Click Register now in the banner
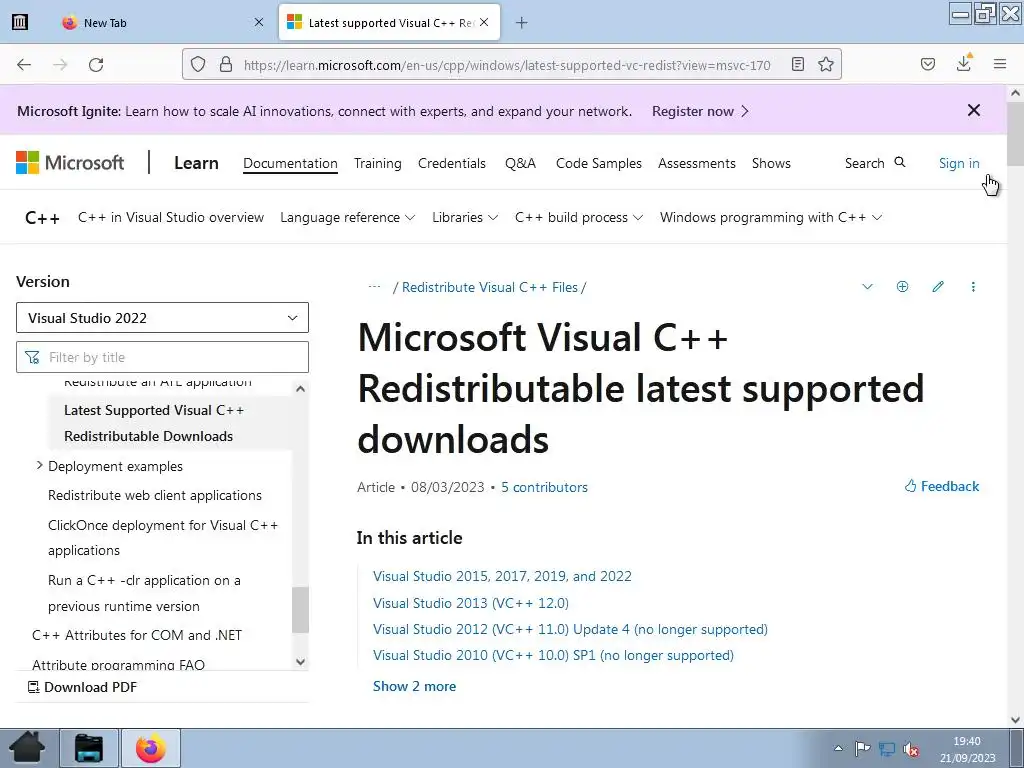Image resolution: width=1024 pixels, height=768 pixels. point(700,111)
